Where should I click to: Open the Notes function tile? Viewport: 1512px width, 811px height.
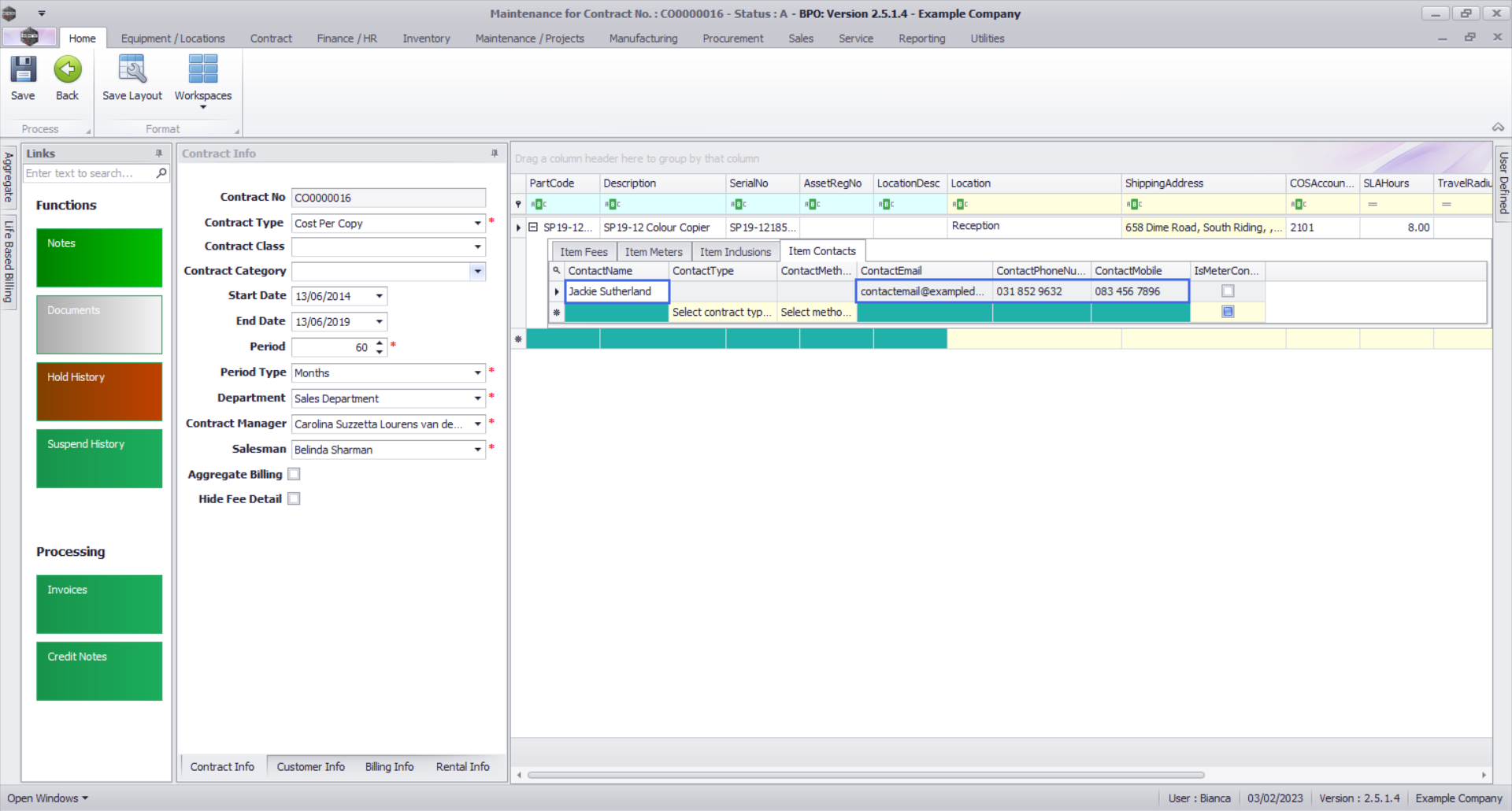[99, 257]
